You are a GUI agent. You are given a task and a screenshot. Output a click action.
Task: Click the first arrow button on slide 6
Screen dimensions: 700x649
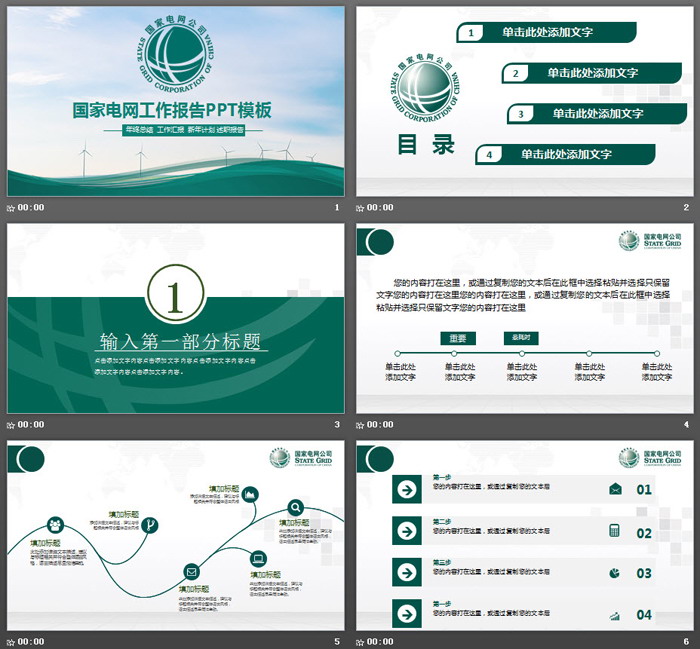coord(407,489)
